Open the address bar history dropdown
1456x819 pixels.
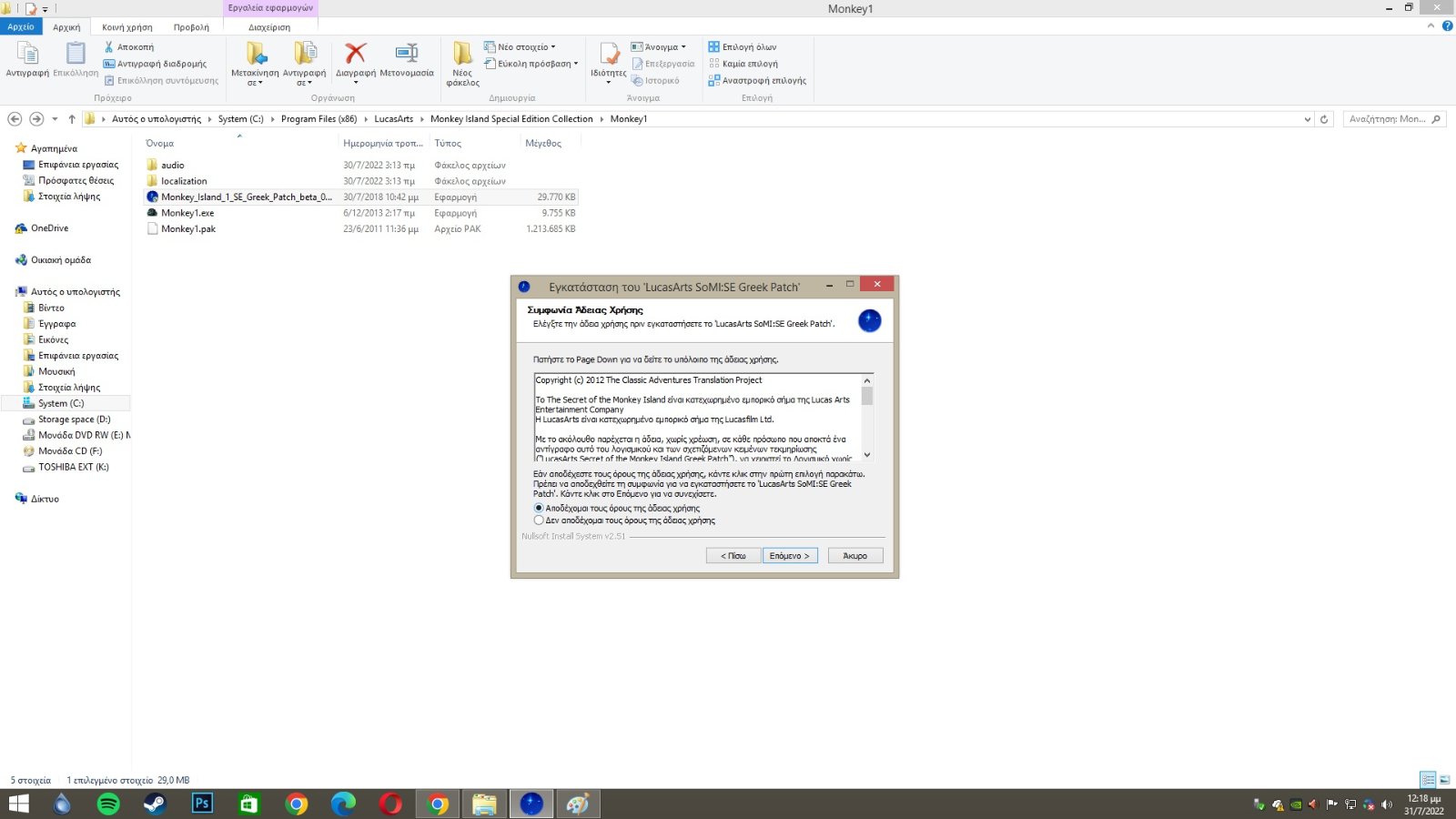click(x=1308, y=119)
